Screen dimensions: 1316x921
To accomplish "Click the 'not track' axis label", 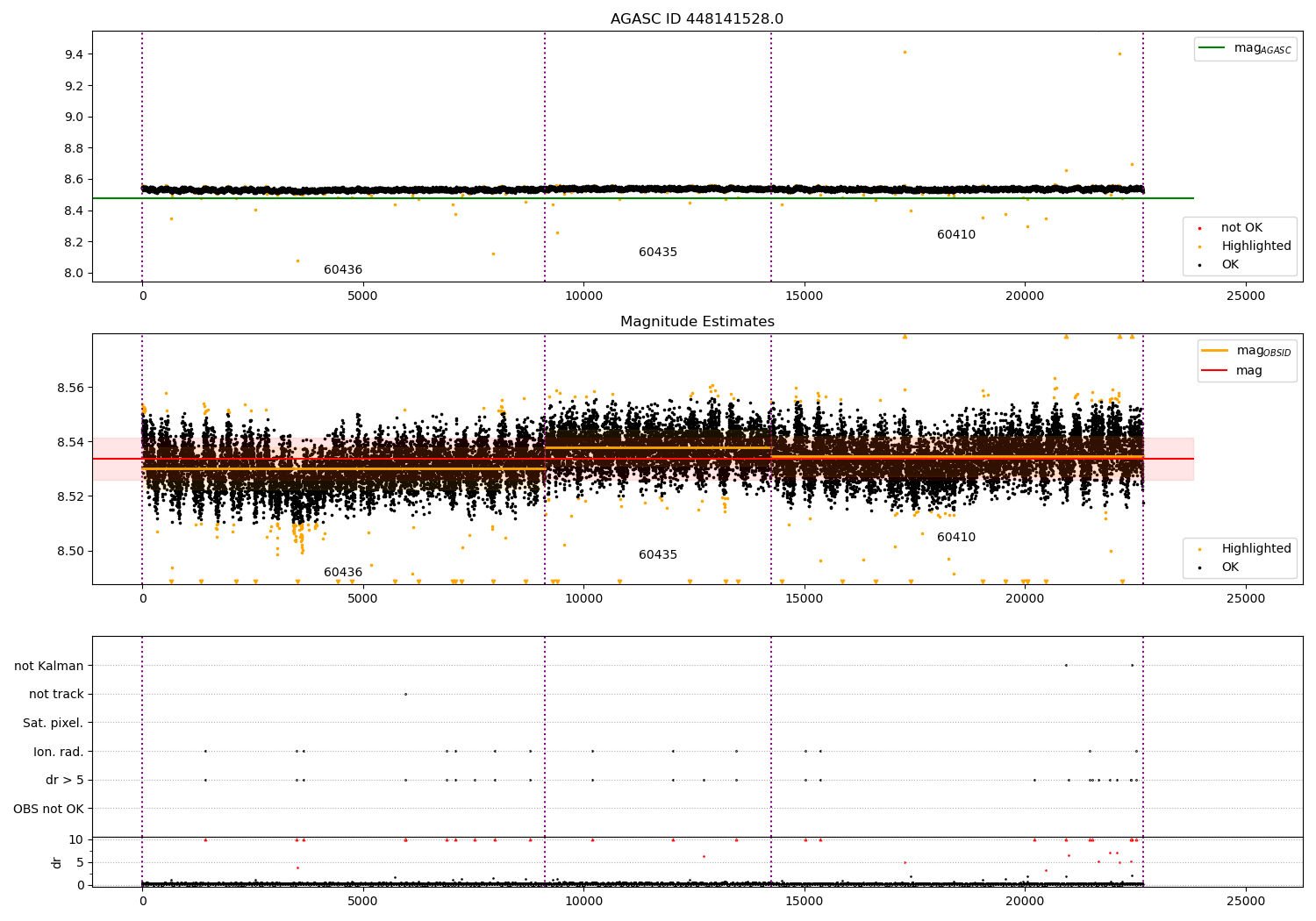I will (x=56, y=694).
